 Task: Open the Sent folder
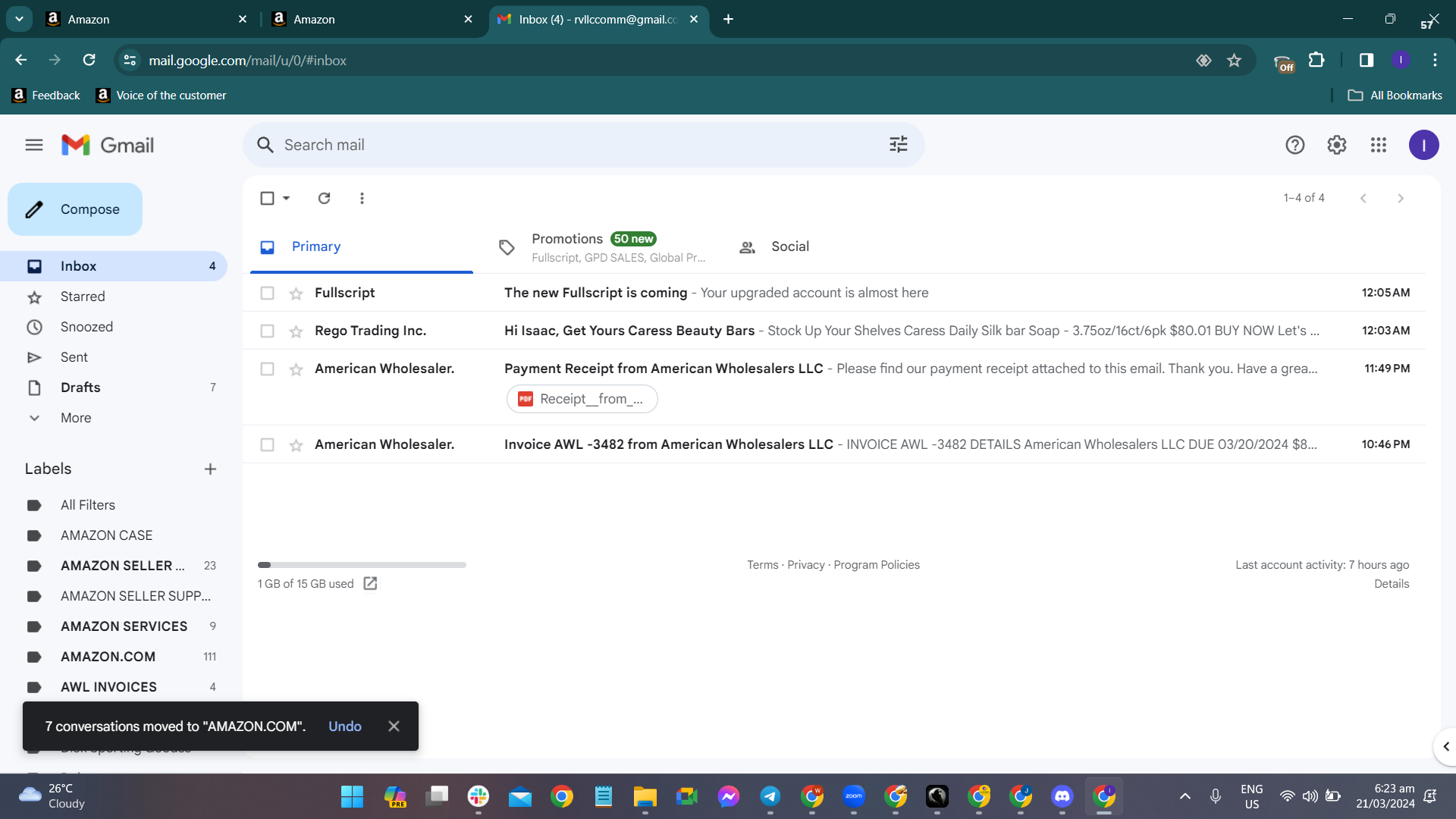click(74, 357)
